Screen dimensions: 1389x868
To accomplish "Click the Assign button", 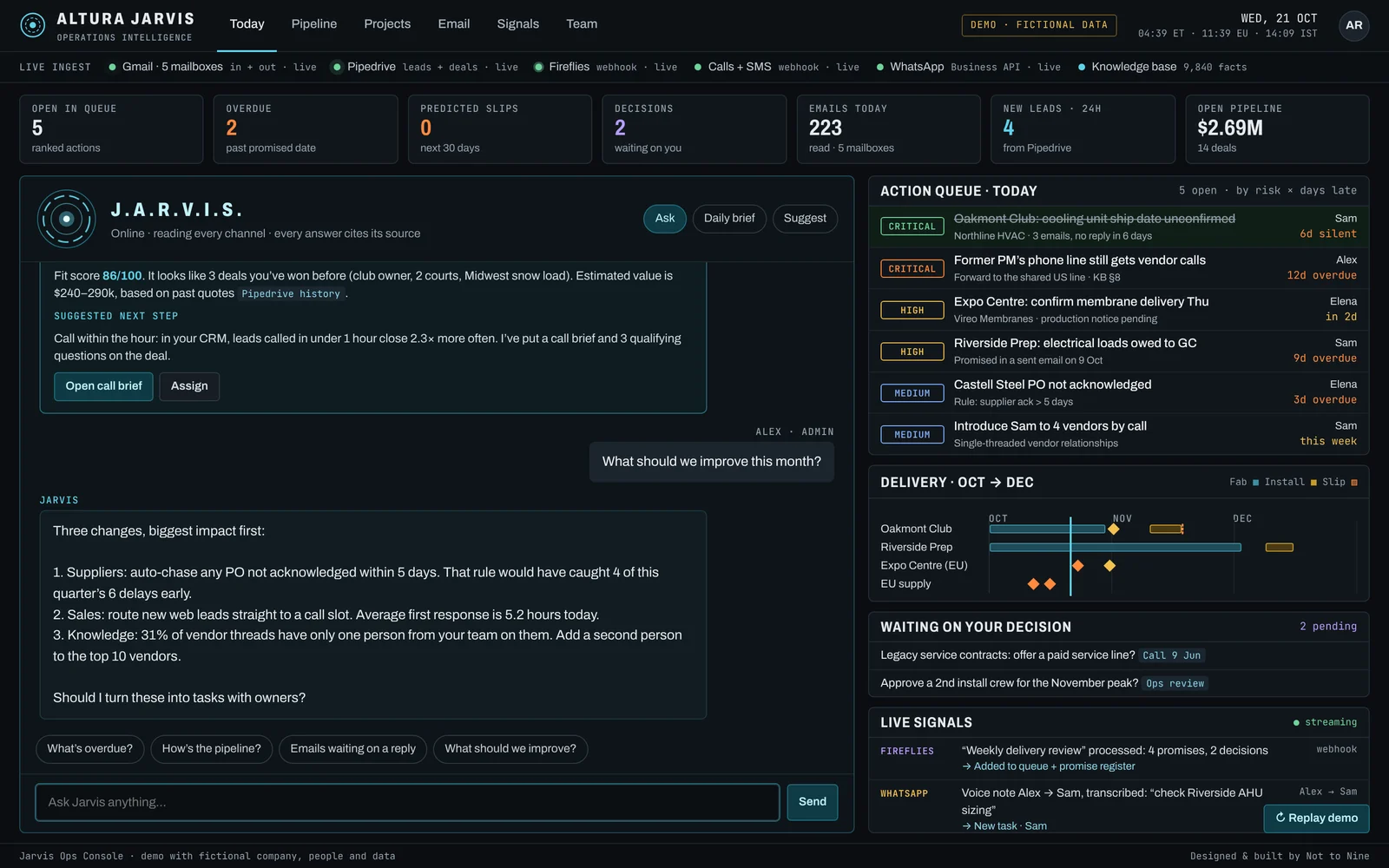I will point(189,386).
